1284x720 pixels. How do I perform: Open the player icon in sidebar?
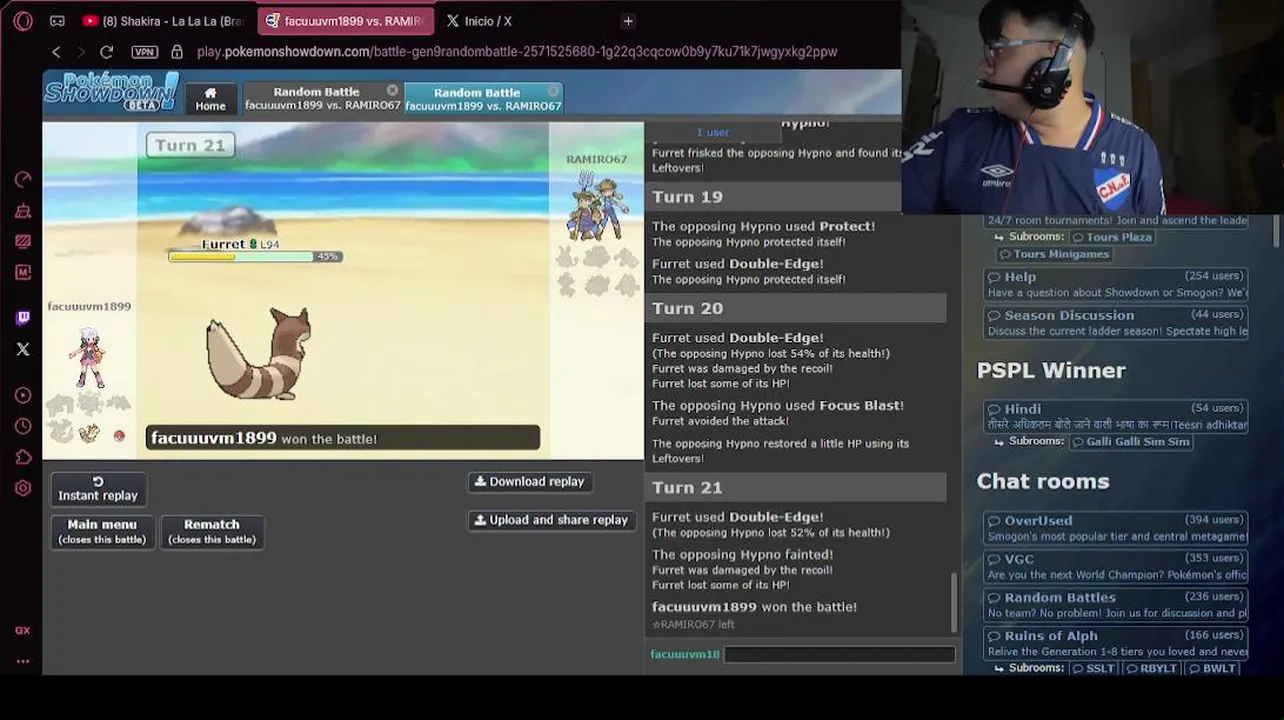tap(23, 395)
